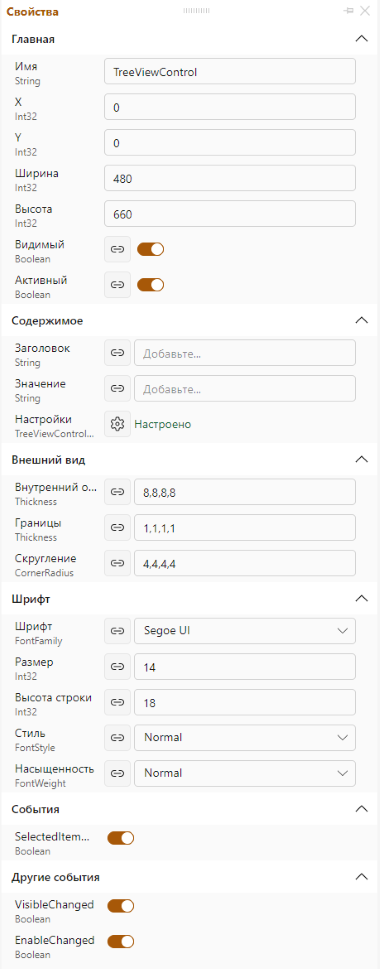Click Границы field showing 1,1,1,1
The width and height of the screenshot is (380, 969).
point(245,528)
